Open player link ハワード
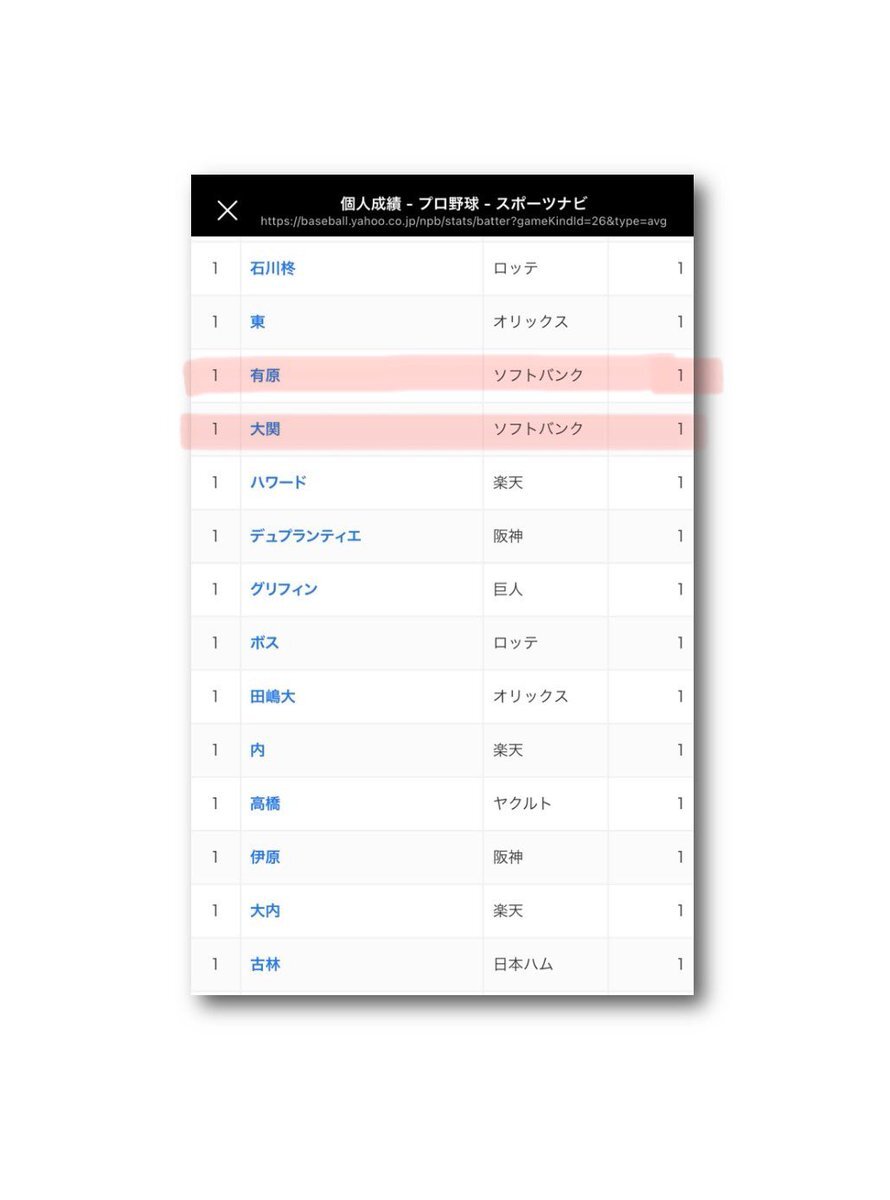 (278, 482)
